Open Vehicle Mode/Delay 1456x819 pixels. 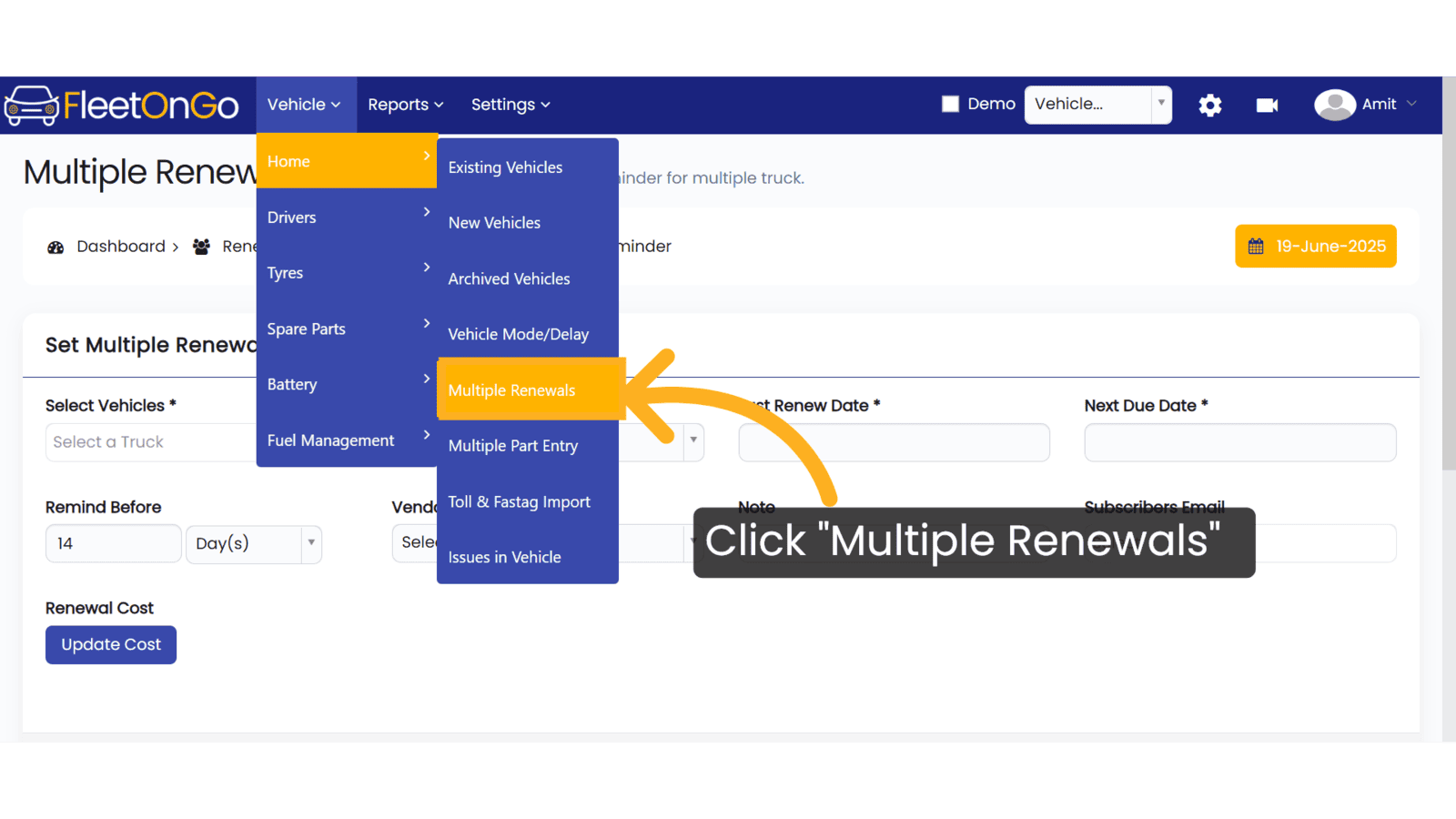(x=528, y=334)
